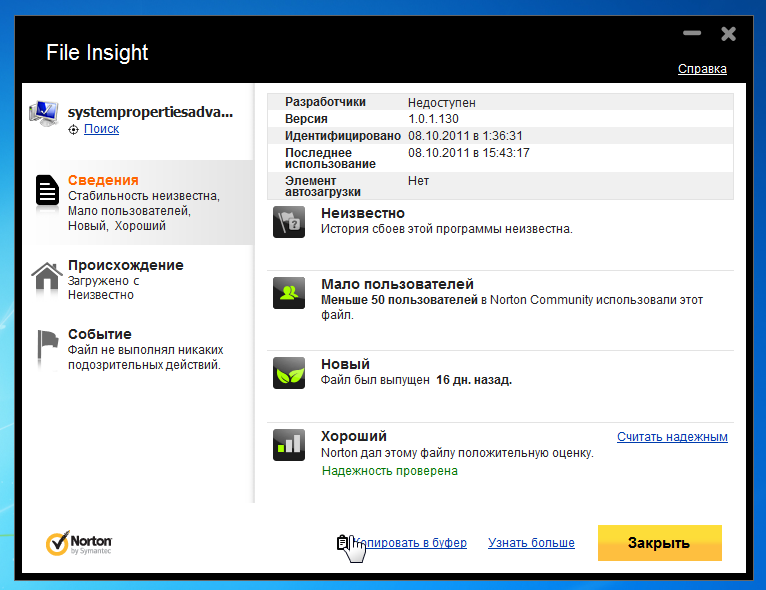Image resolution: width=766 pixels, height=590 pixels.
Task: Click the Norton дал этому файлу положительную оценку text
Action: click(x=457, y=453)
